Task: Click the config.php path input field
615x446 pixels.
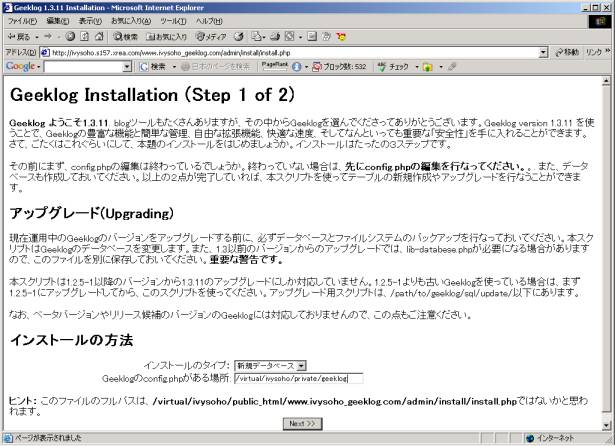Action: point(298,378)
